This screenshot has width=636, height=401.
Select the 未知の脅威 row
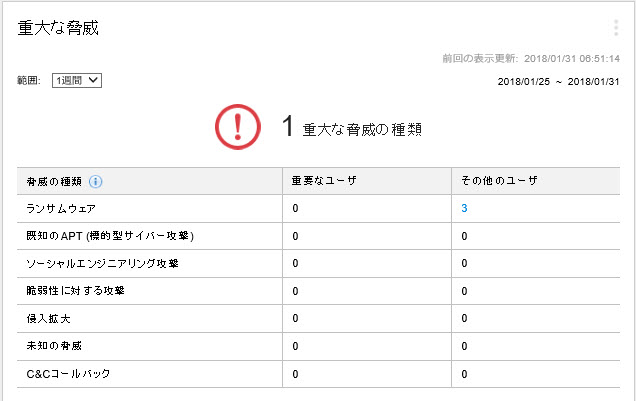tap(54, 346)
